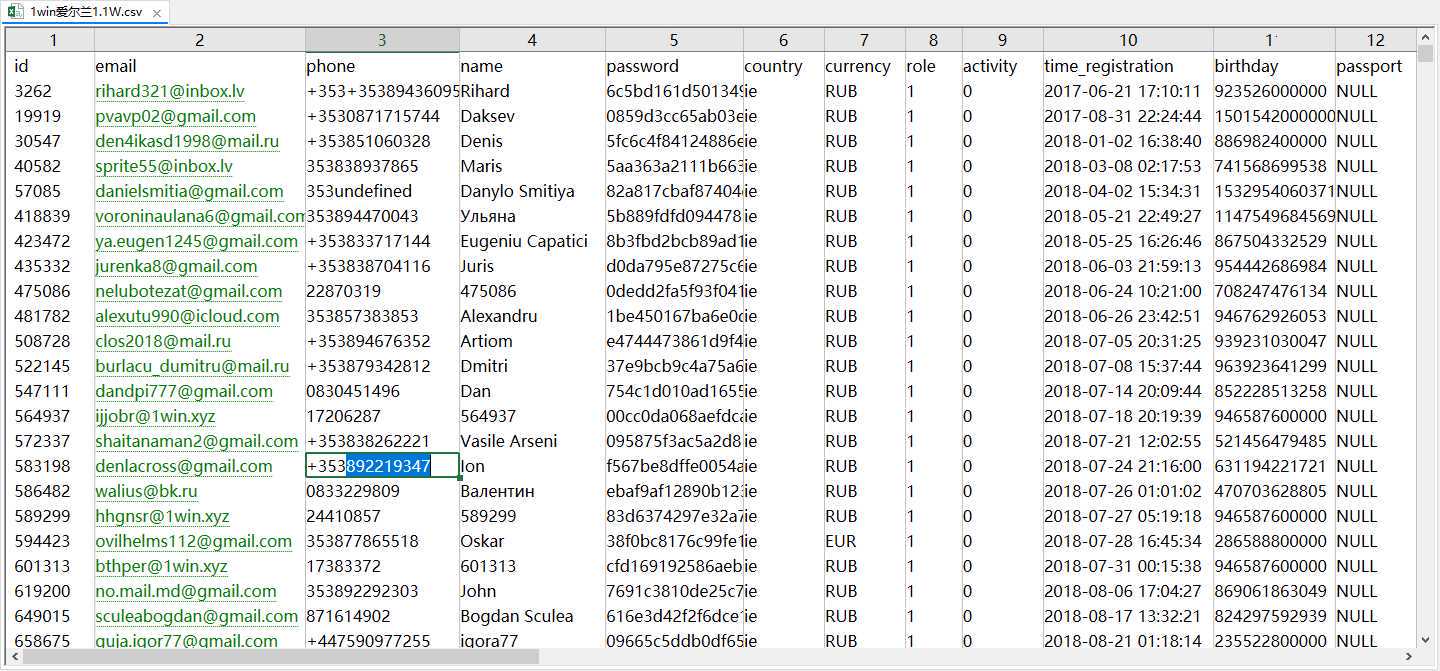Image resolution: width=1440 pixels, height=671 pixels.
Task: Click the 'passport' header cell
Action: pyautogui.click(x=1376, y=66)
